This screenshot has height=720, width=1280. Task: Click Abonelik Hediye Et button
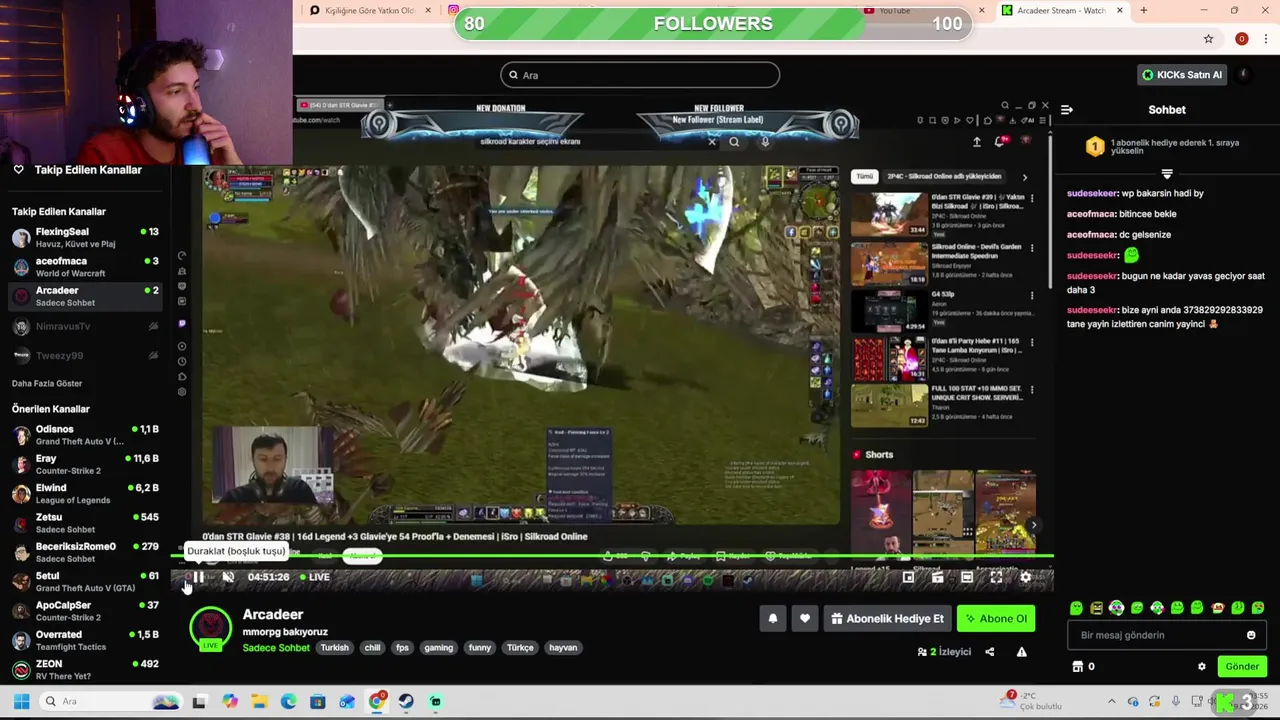click(887, 619)
